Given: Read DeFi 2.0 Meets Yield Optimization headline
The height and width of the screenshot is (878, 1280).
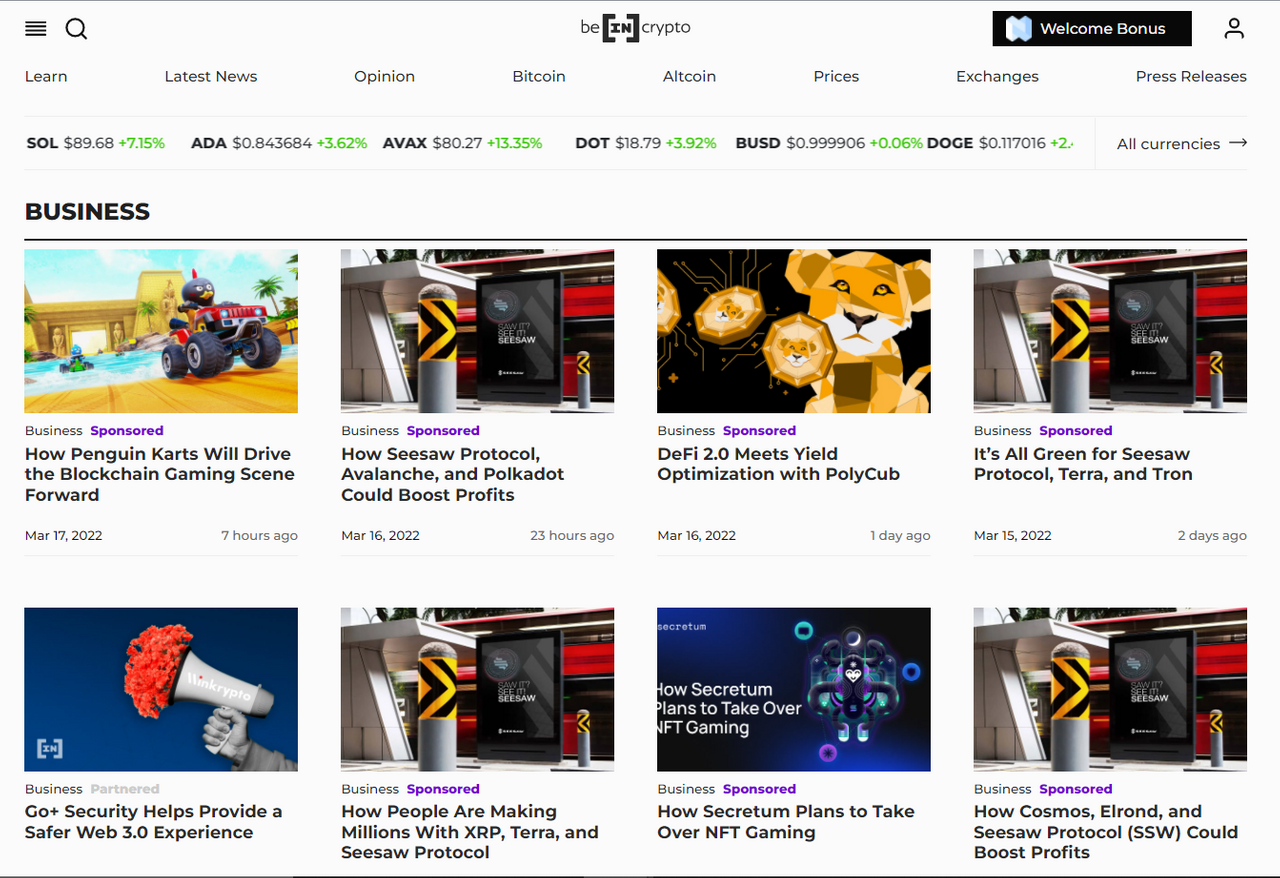Looking at the screenshot, I should click(x=779, y=464).
